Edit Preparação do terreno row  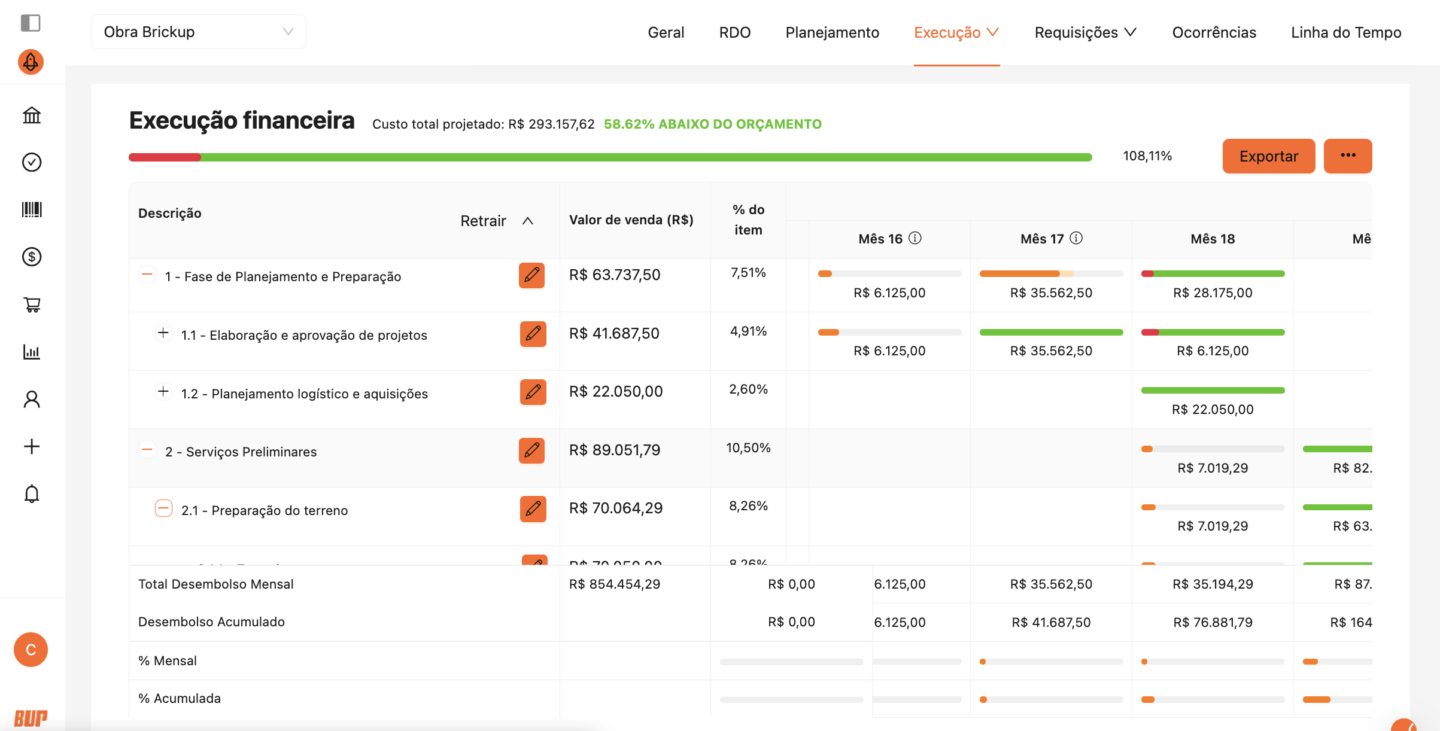(x=533, y=509)
